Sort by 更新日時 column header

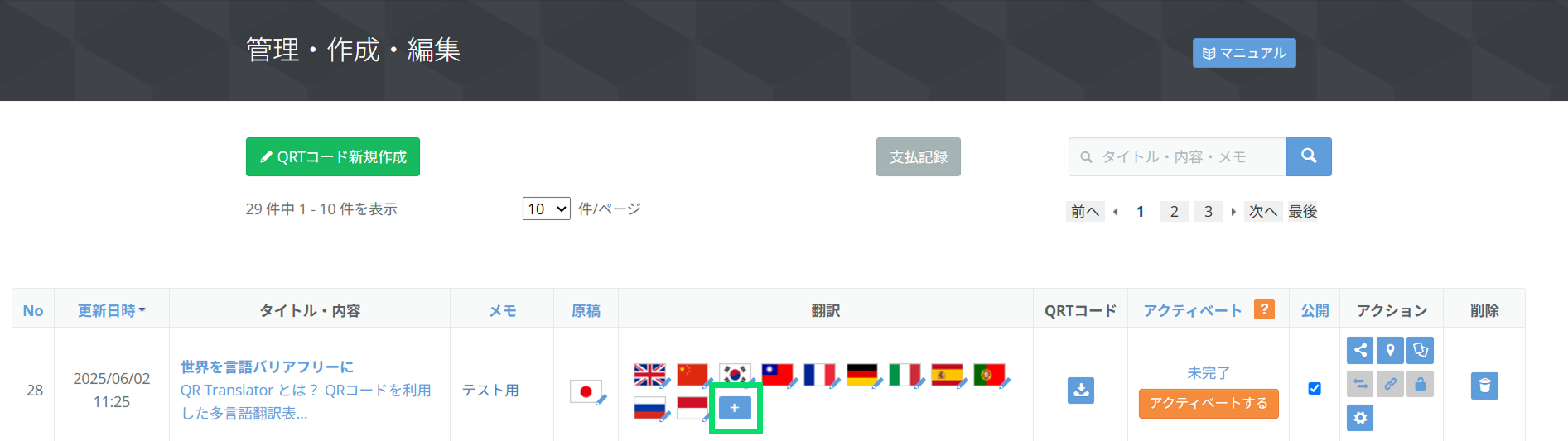pos(112,310)
